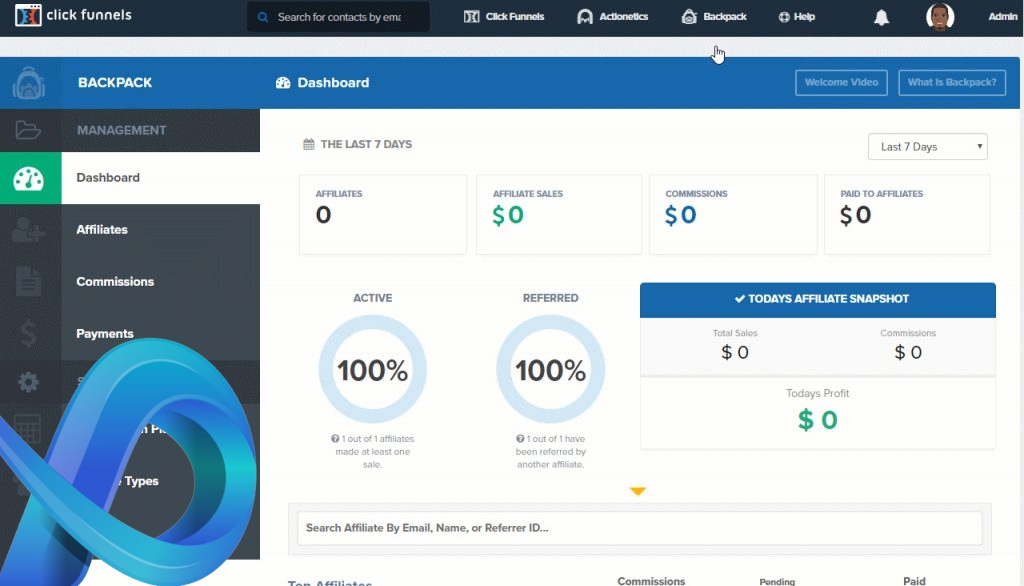Click the help icon under Active chart

335,439
